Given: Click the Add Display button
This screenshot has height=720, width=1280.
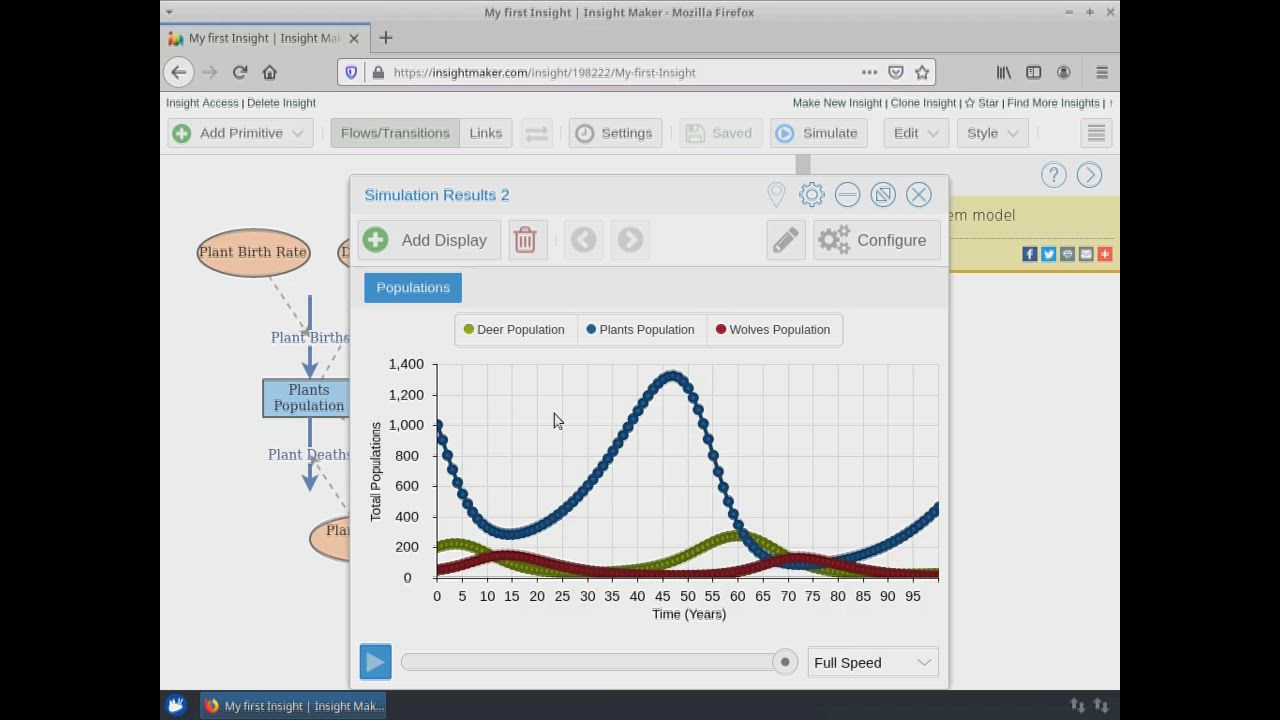Looking at the screenshot, I should [429, 240].
